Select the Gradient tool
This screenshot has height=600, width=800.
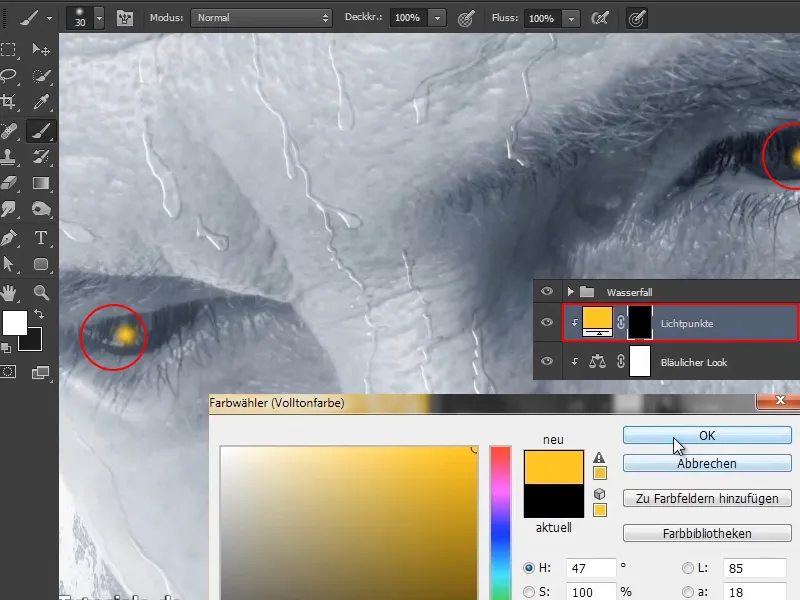point(41,183)
